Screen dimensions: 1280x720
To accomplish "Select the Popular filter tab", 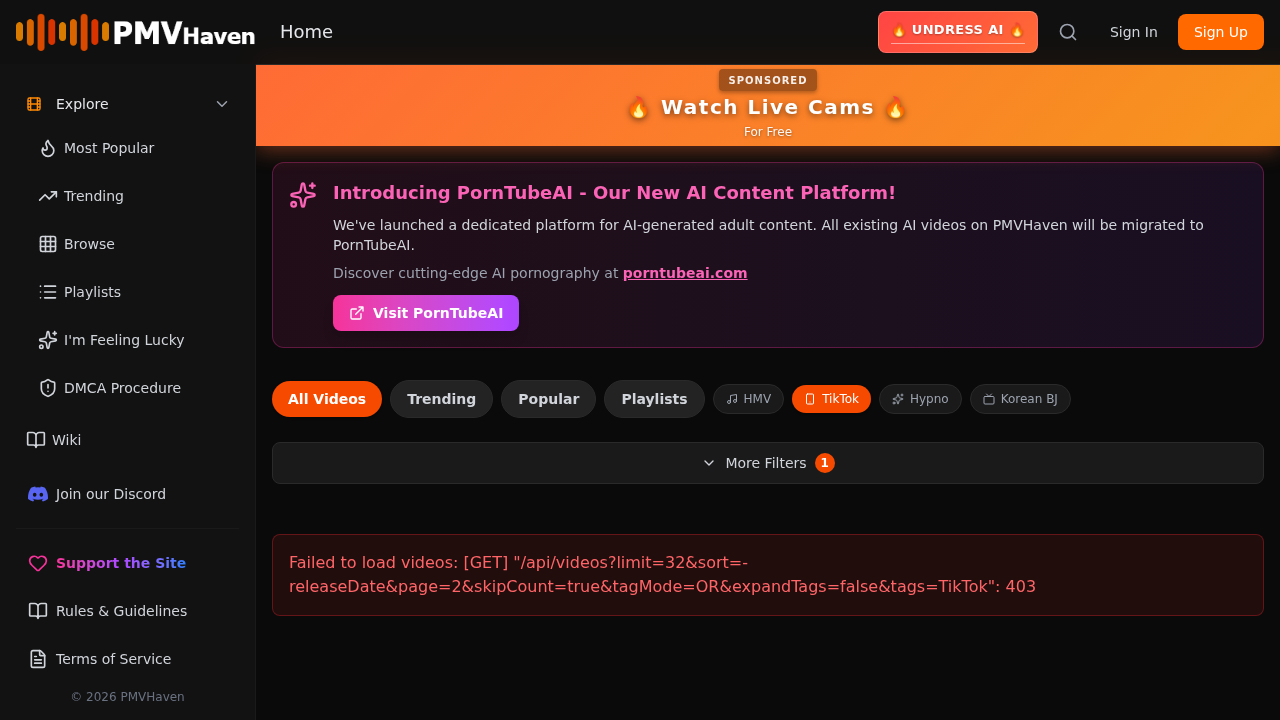I will point(548,399).
